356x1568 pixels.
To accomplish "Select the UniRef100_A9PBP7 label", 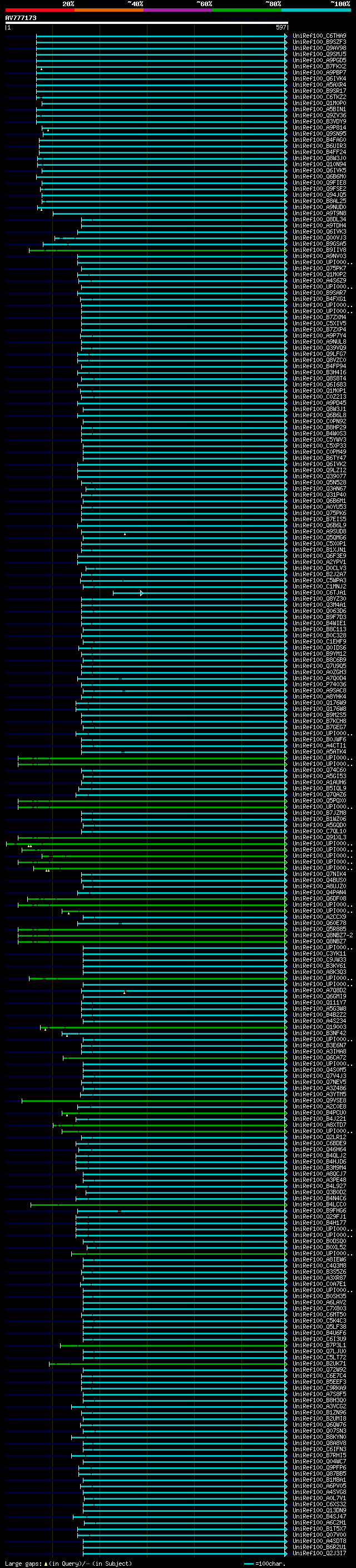I will (x=319, y=72).
